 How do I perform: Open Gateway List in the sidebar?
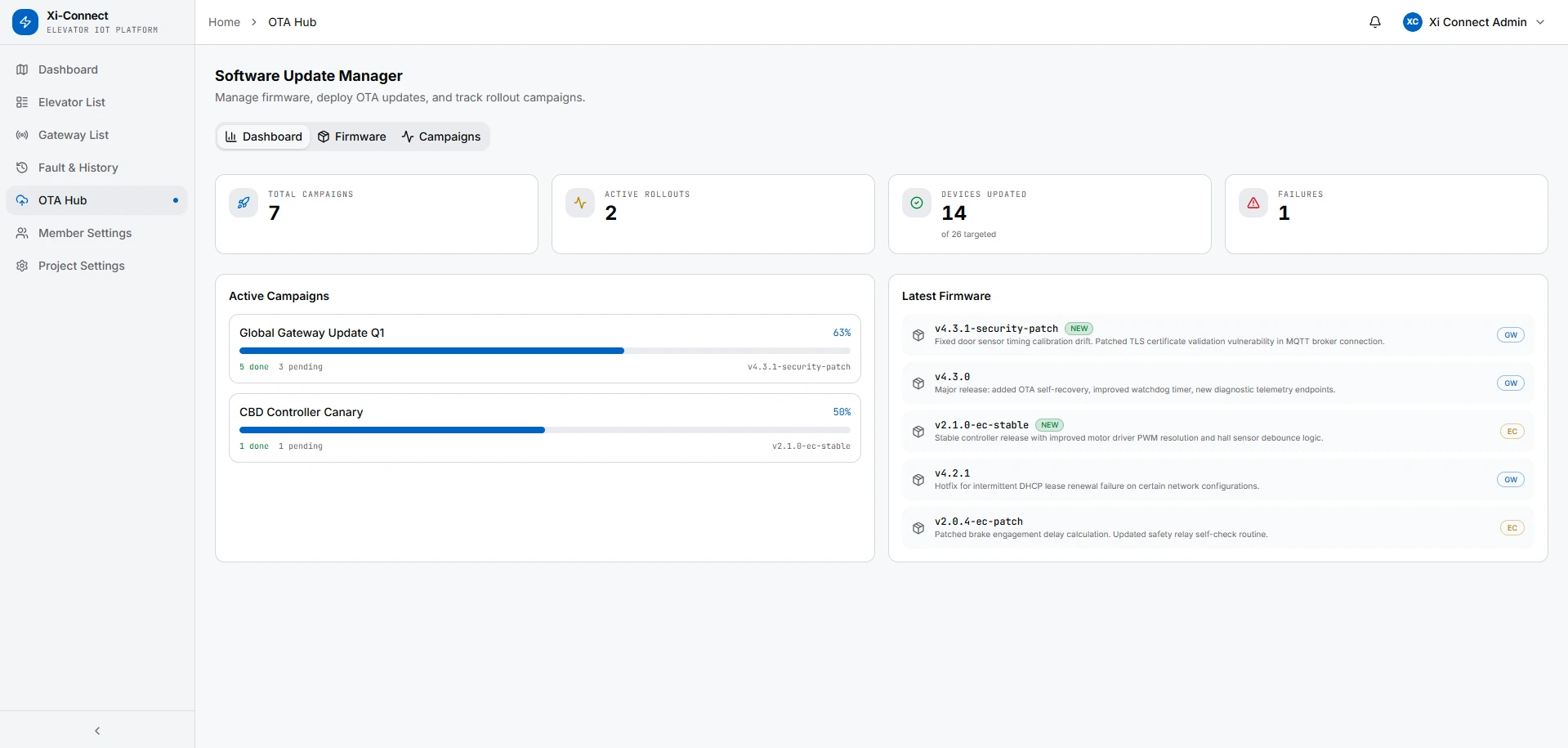point(74,135)
